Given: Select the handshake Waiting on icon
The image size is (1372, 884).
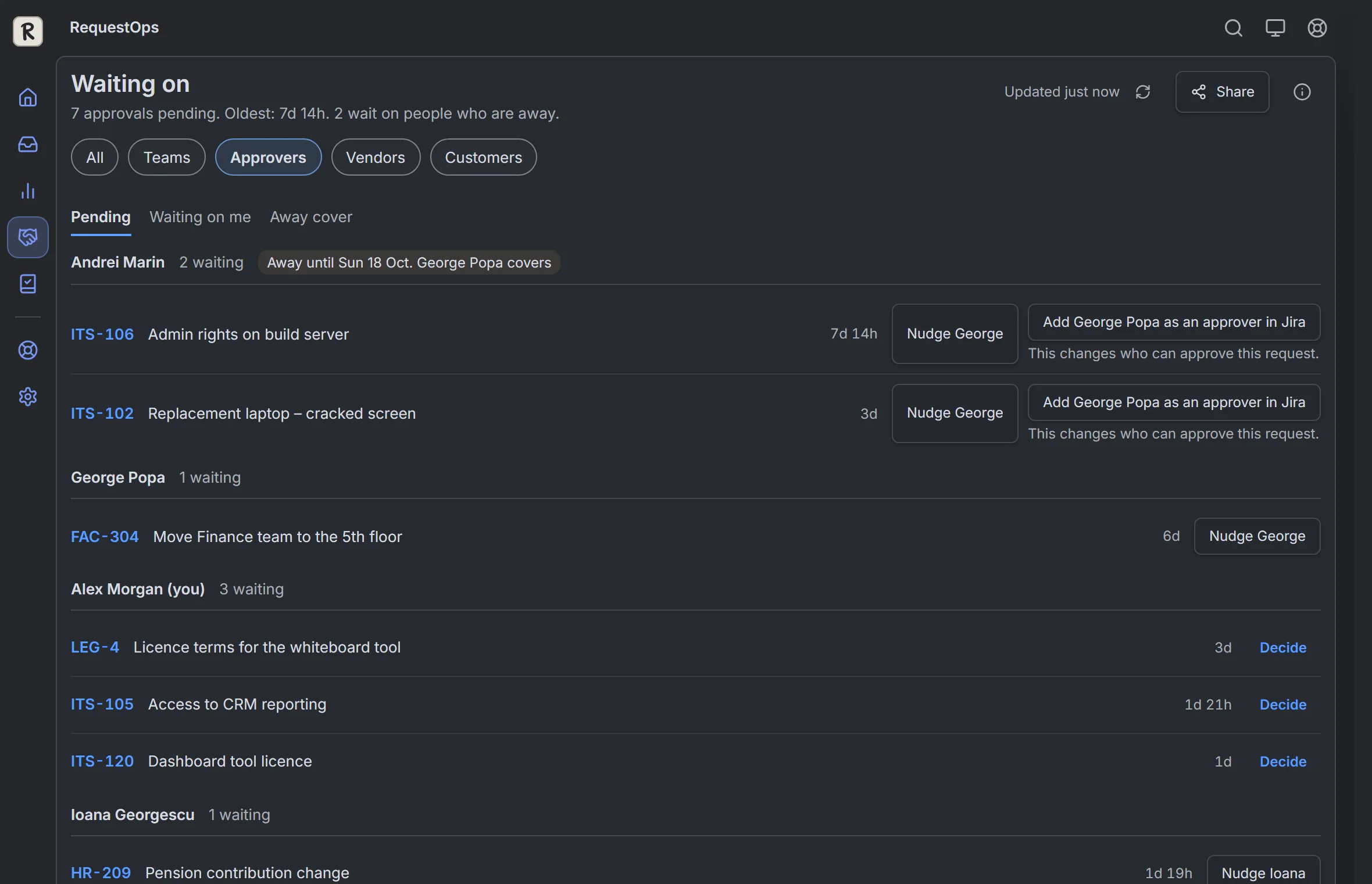Looking at the screenshot, I should [x=28, y=237].
